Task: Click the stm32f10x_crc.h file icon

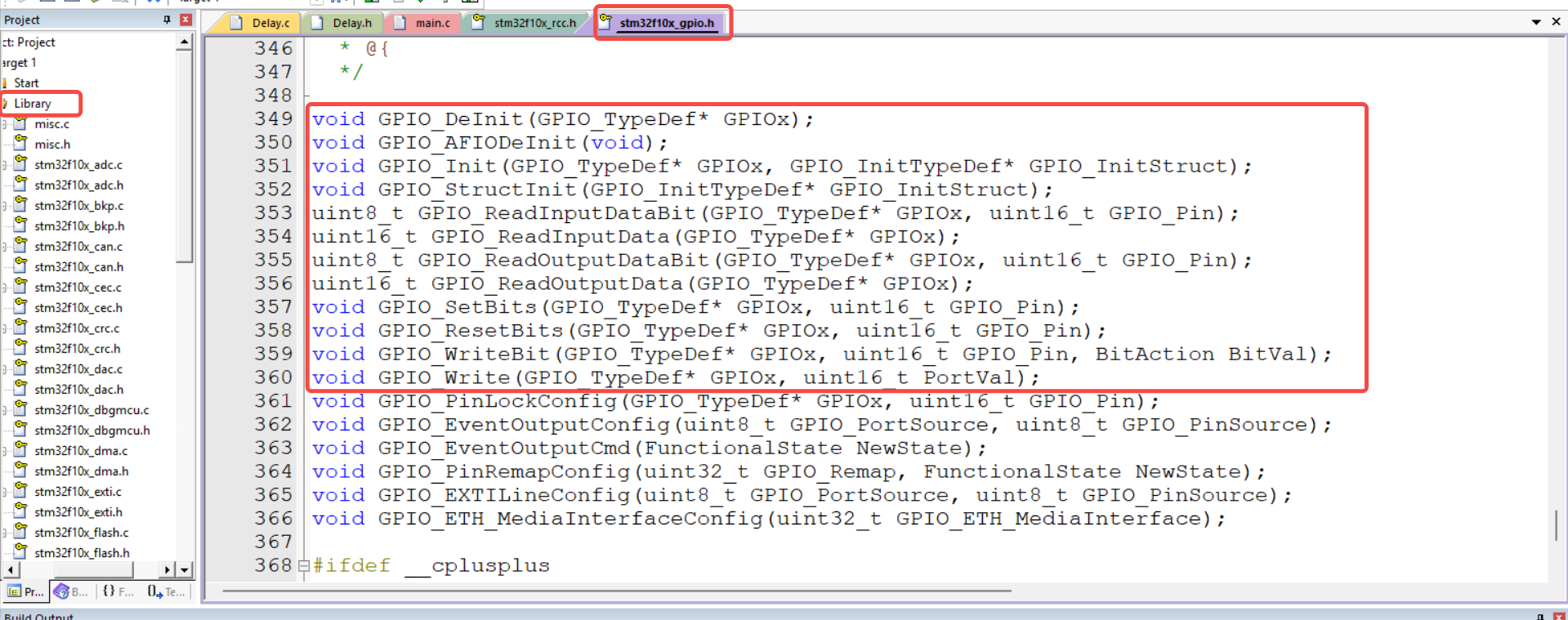Action: (x=21, y=348)
